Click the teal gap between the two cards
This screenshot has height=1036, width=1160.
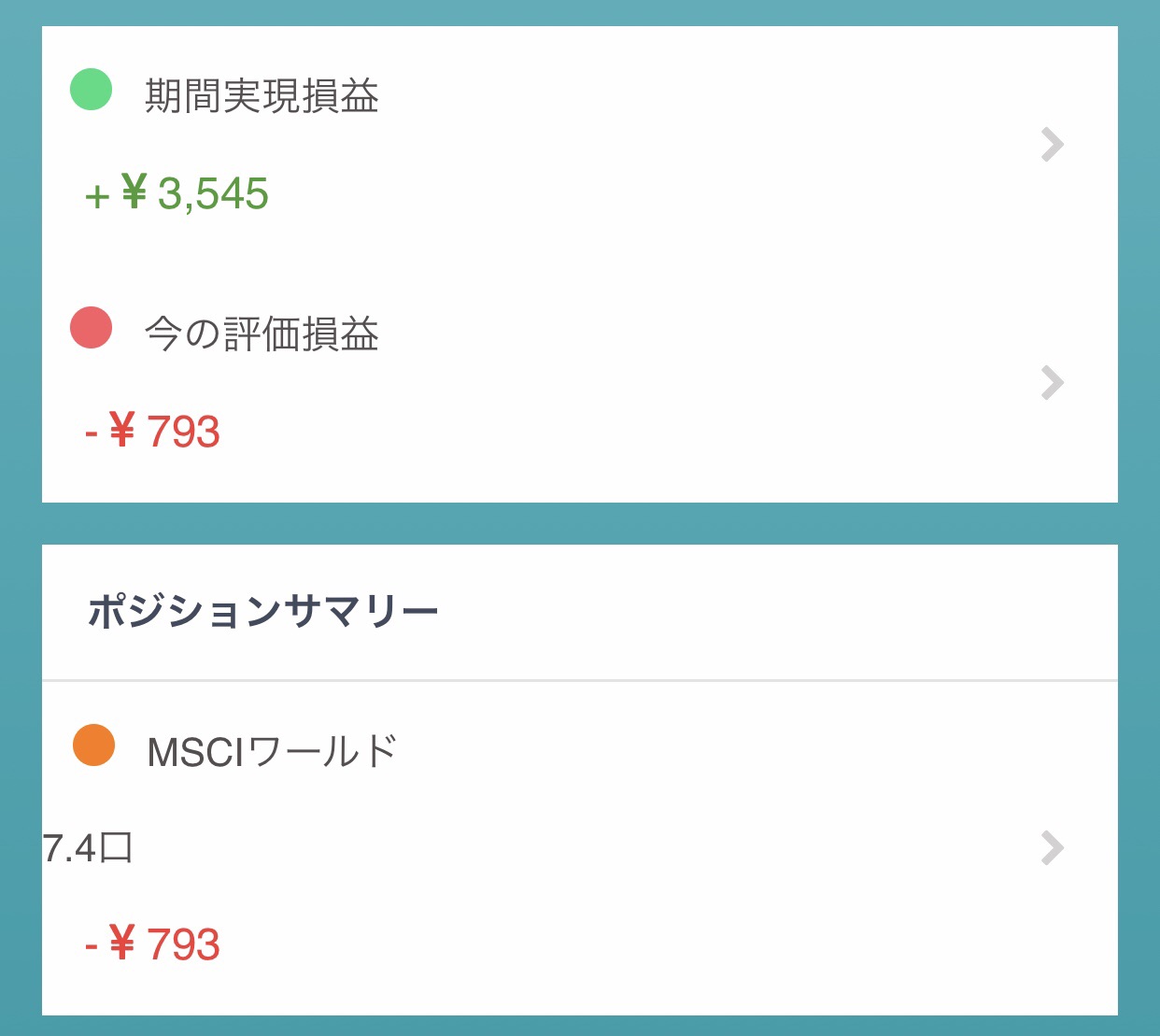tap(579, 523)
